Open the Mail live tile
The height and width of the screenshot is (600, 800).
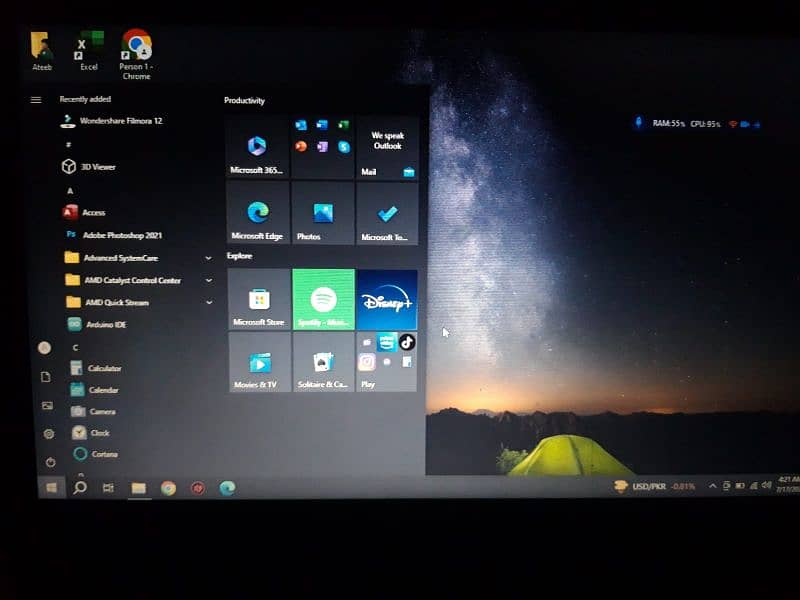pos(387,148)
